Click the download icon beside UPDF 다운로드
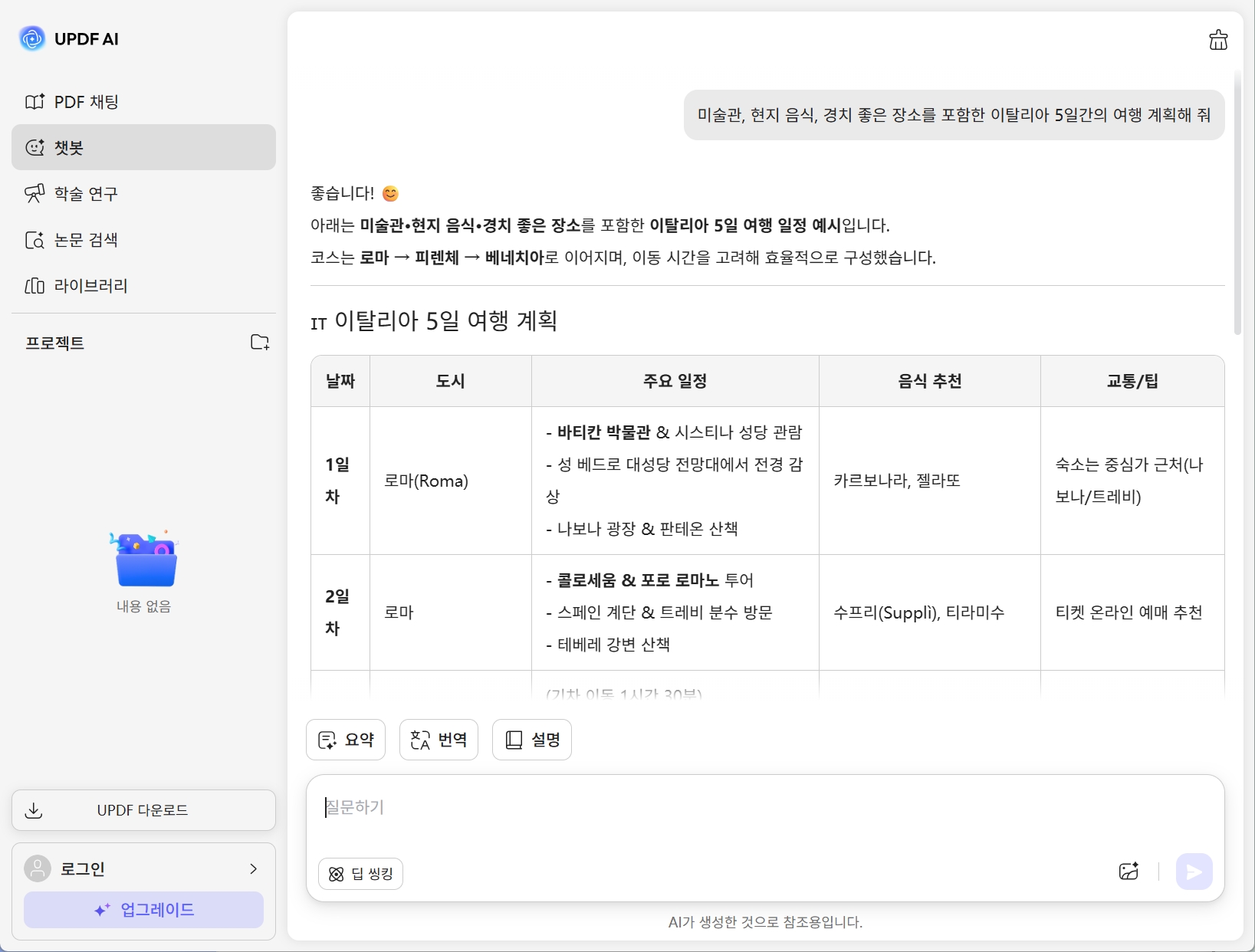The image size is (1255, 952). (34, 810)
